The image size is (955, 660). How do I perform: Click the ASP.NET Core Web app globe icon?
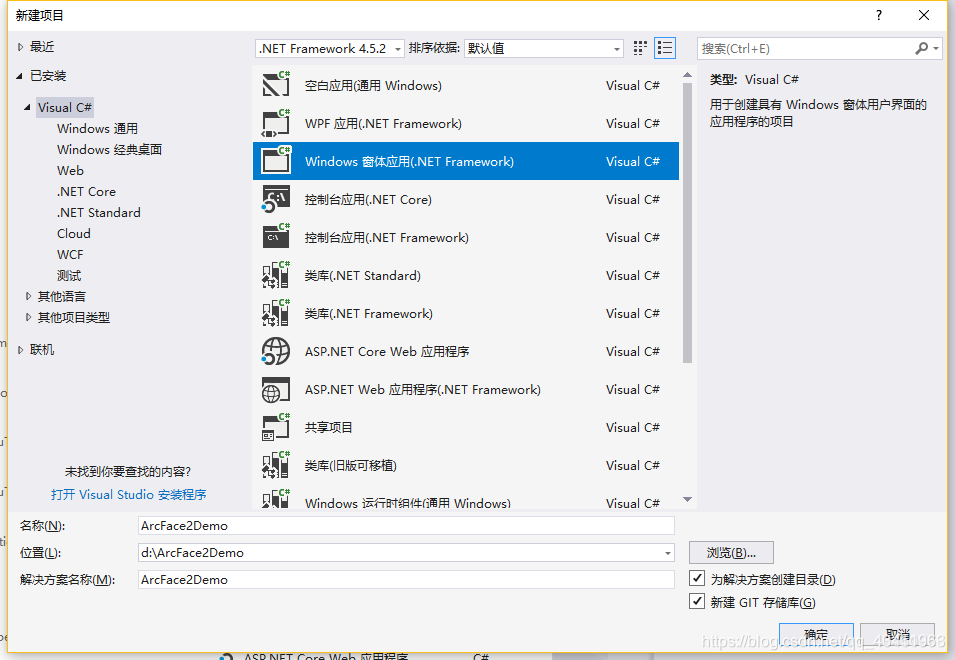point(276,351)
